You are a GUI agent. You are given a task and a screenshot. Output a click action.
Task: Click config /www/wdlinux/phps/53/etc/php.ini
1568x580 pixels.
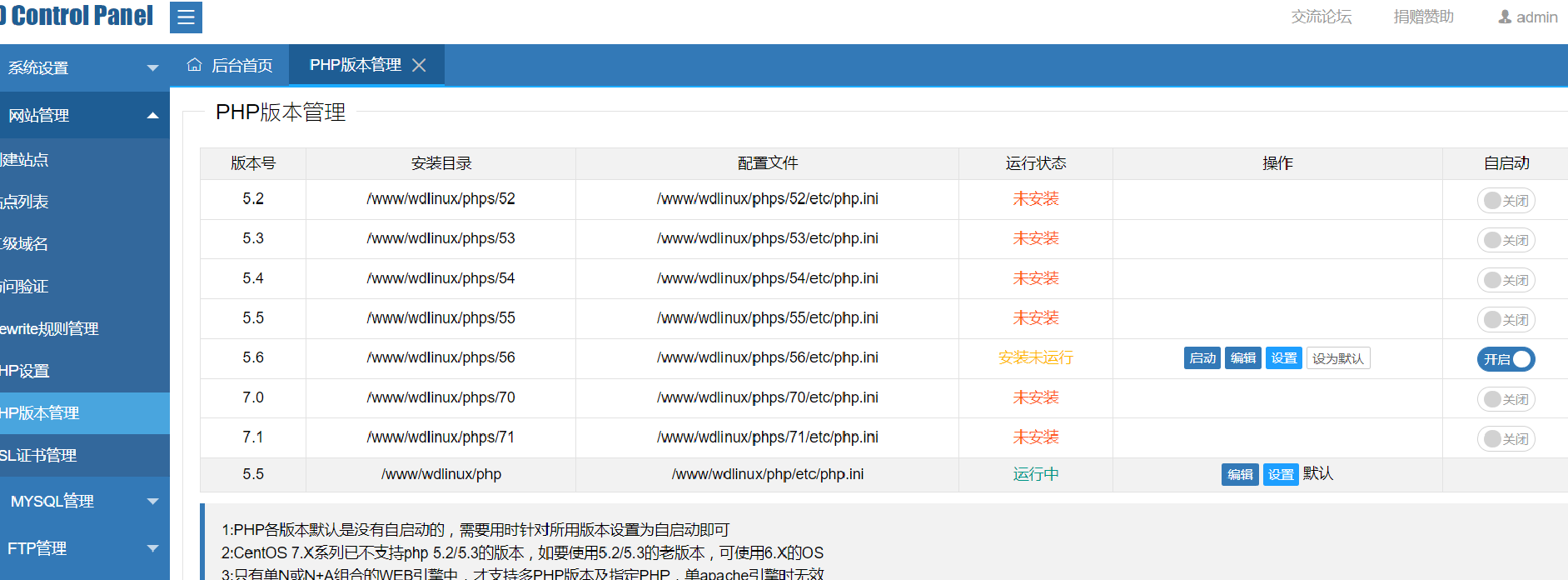pyautogui.click(x=768, y=238)
